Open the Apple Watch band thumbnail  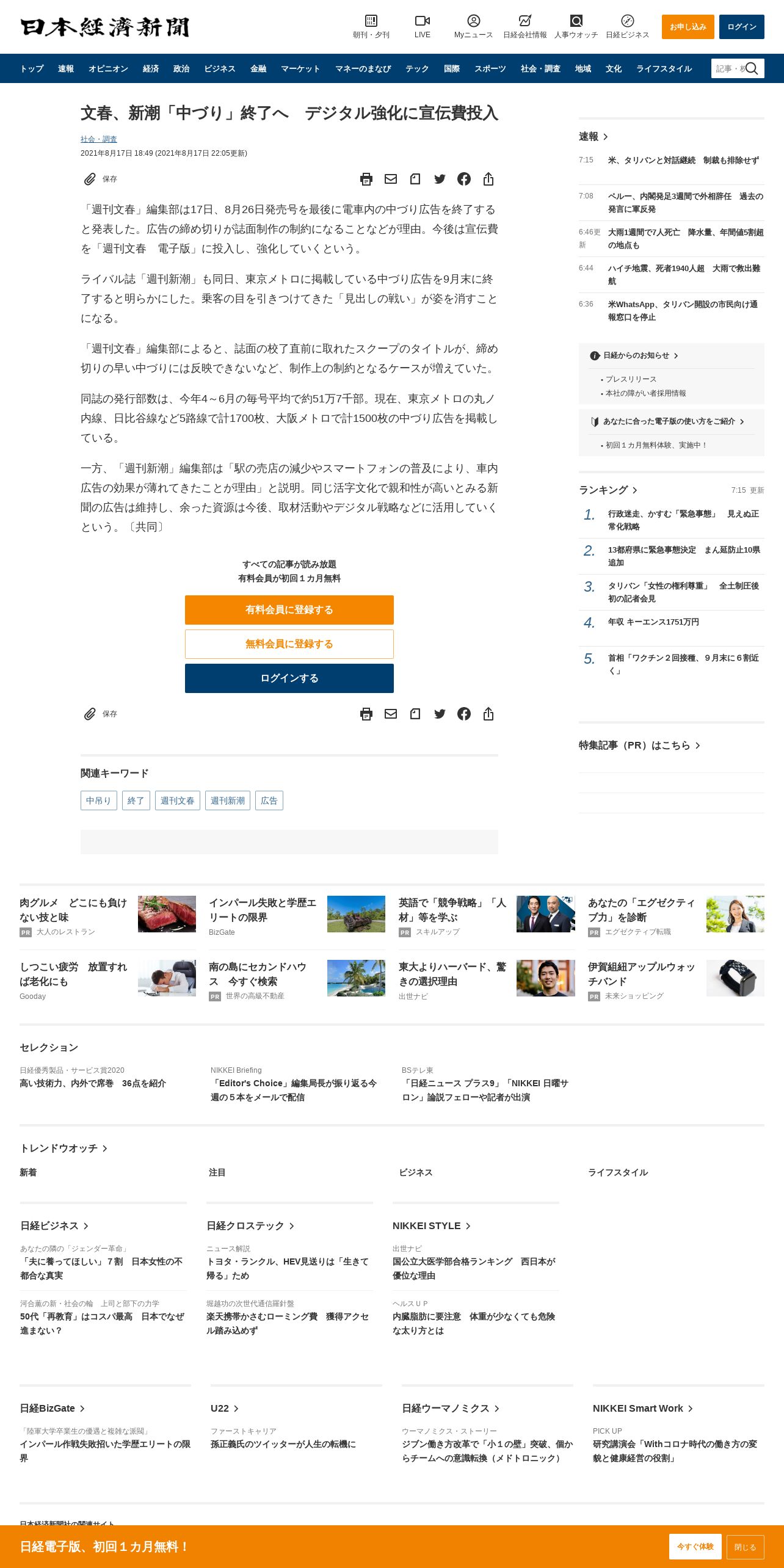point(735,978)
